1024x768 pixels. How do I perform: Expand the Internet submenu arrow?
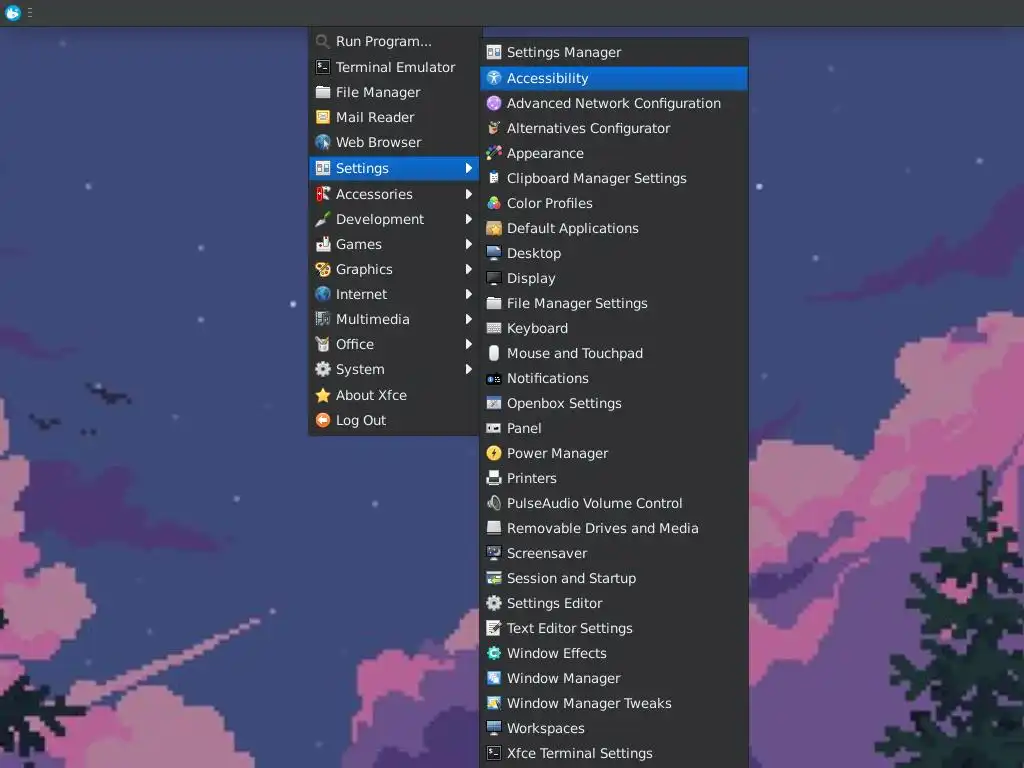click(468, 294)
